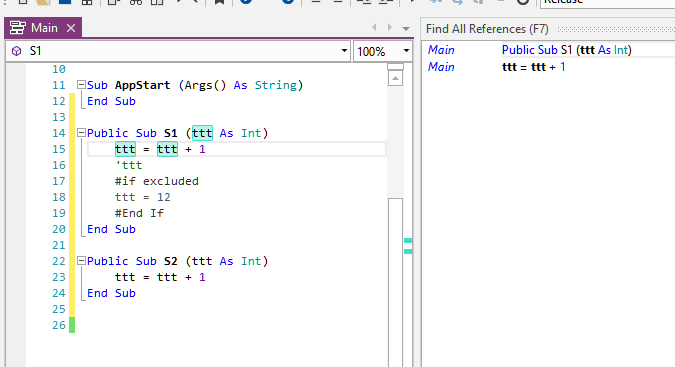This screenshot has width=675, height=367.
Task: Click line number 13 in the gutter
Action: tap(59, 117)
